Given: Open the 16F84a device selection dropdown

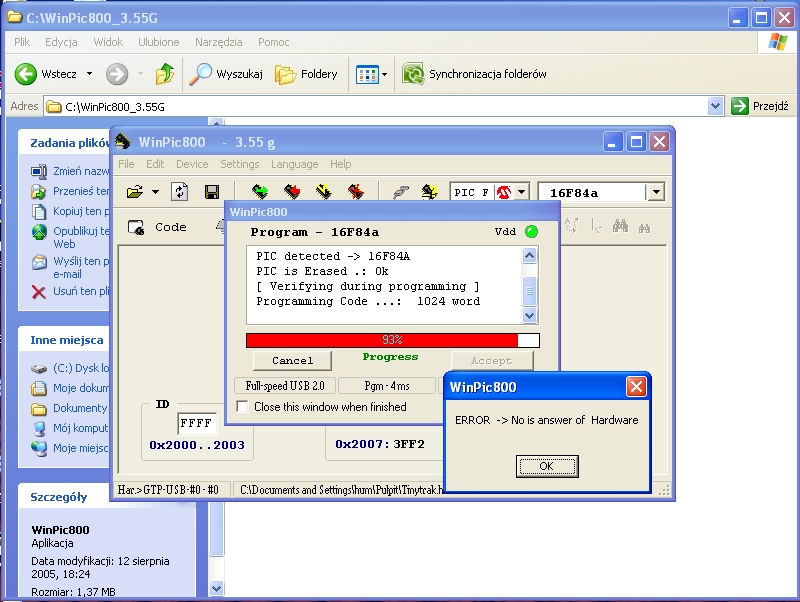Looking at the screenshot, I should 656,192.
